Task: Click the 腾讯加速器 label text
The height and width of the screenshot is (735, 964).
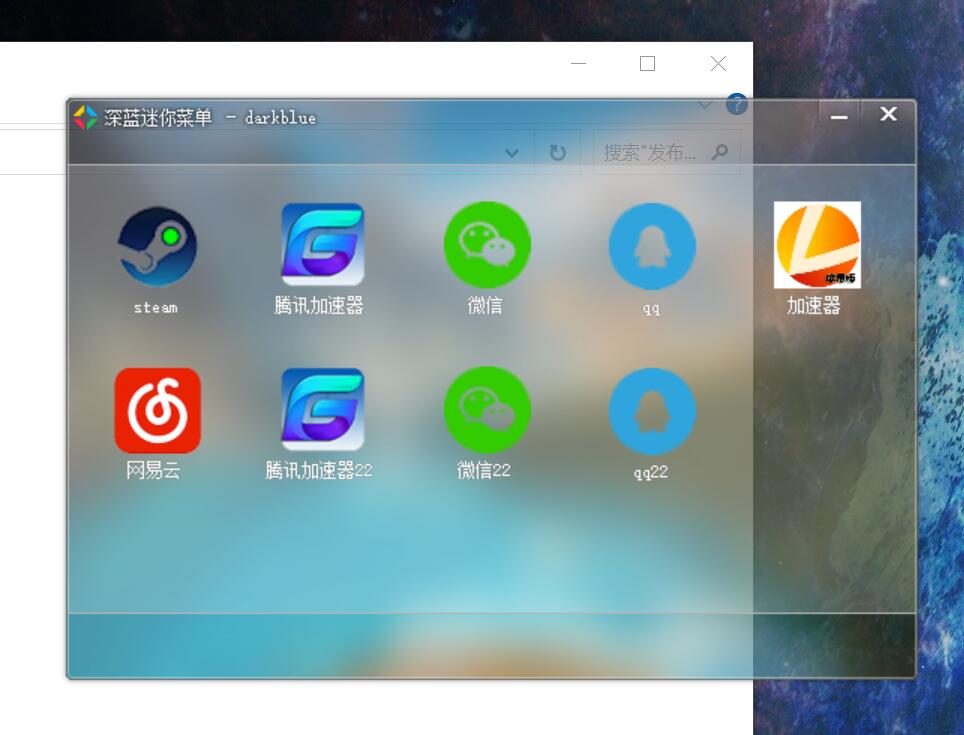Action: pyautogui.click(x=319, y=305)
